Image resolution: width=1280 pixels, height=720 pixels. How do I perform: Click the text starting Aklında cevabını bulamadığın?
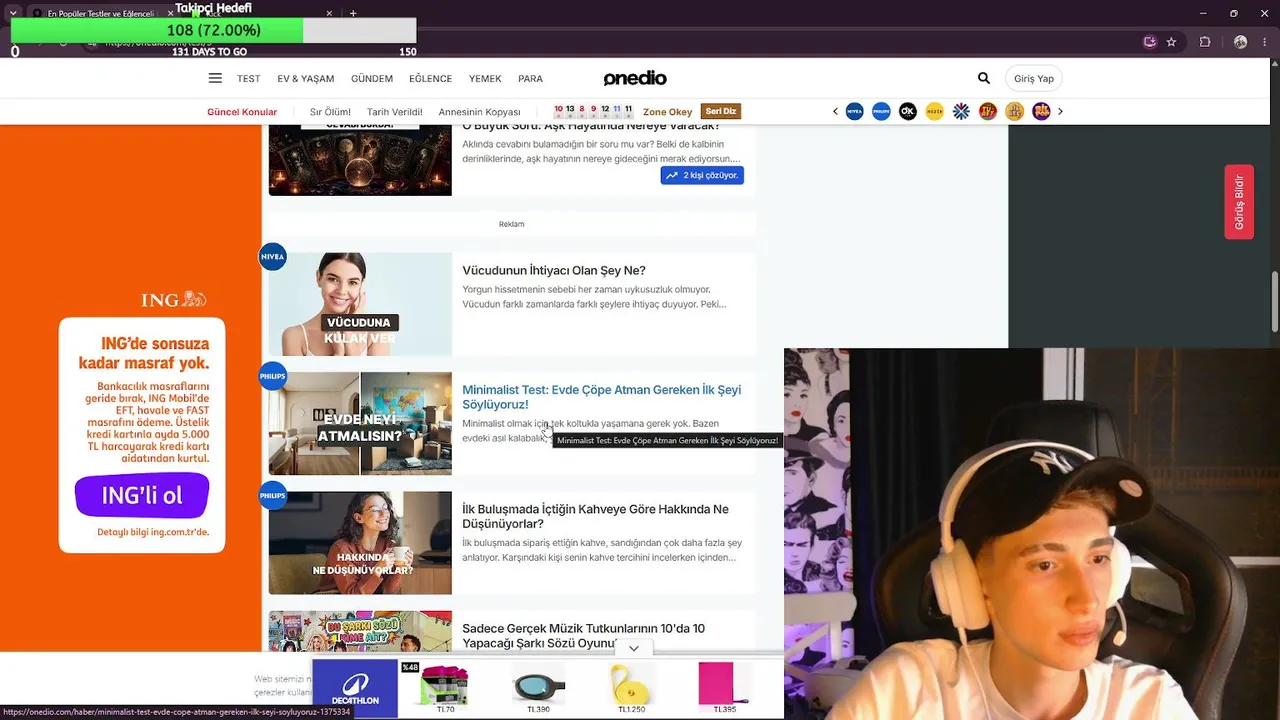(x=601, y=151)
